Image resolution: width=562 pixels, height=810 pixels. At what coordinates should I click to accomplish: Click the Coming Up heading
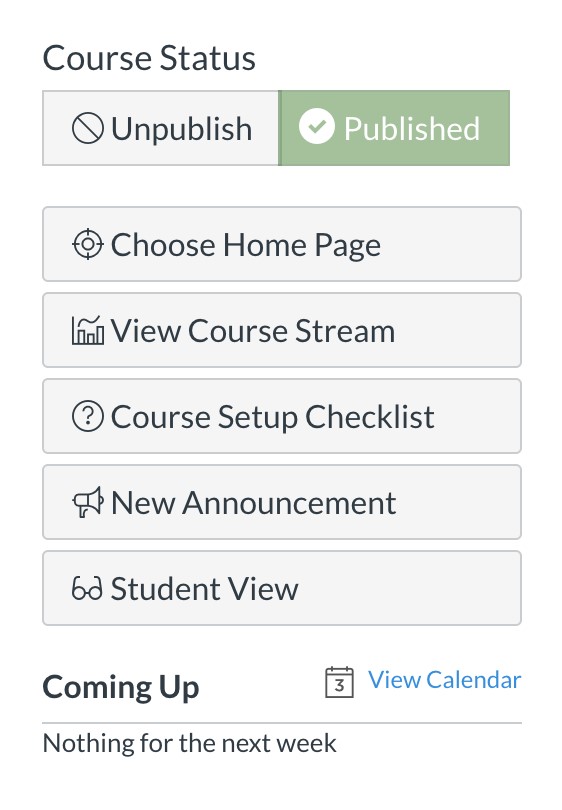pyautogui.click(x=121, y=688)
